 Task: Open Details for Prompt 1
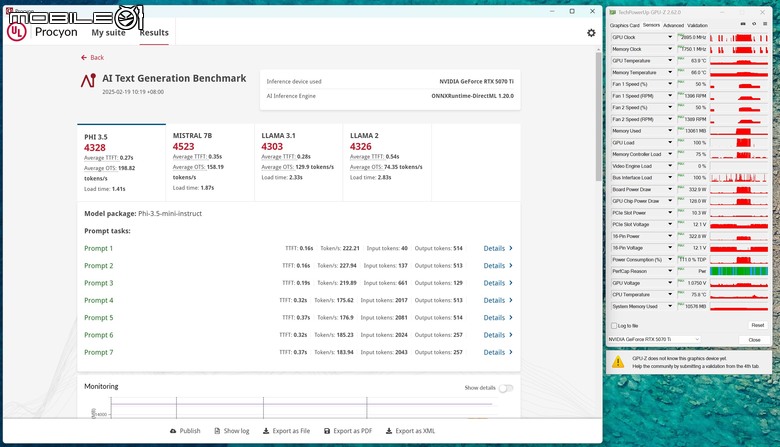tap(498, 249)
